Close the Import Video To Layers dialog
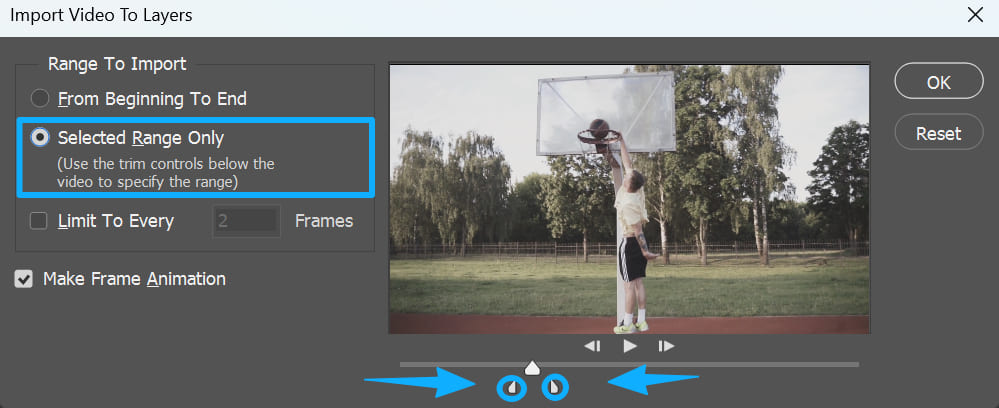 coord(975,15)
